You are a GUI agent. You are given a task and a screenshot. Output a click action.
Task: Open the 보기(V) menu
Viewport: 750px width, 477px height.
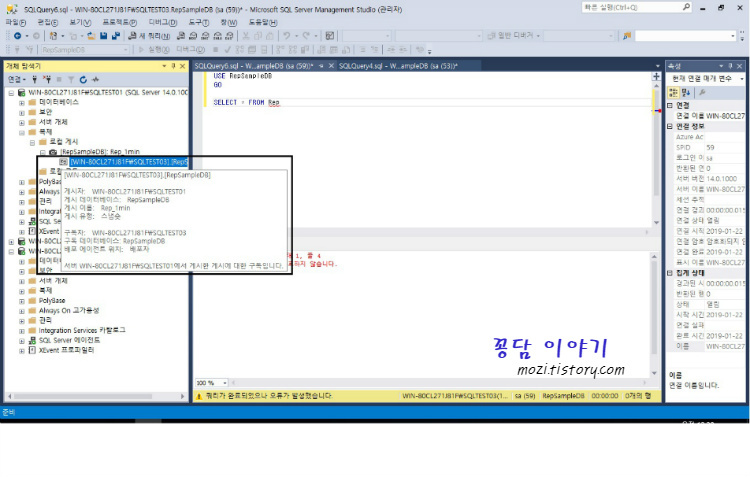(x=80, y=22)
